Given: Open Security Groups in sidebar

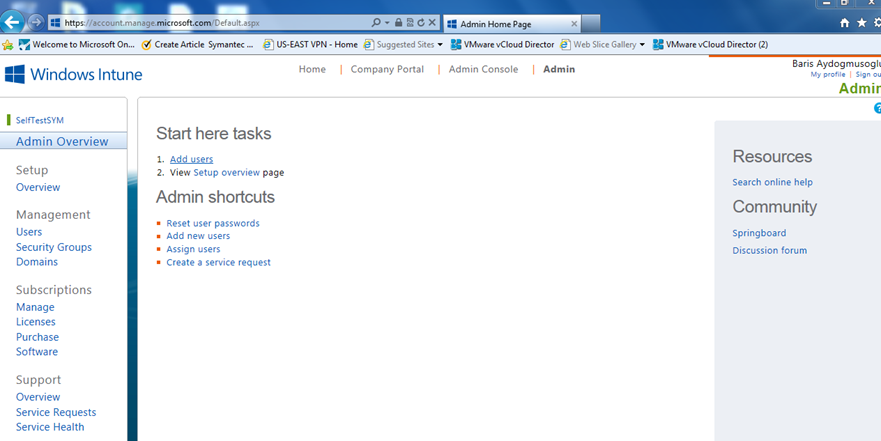Looking at the screenshot, I should click(x=53, y=247).
